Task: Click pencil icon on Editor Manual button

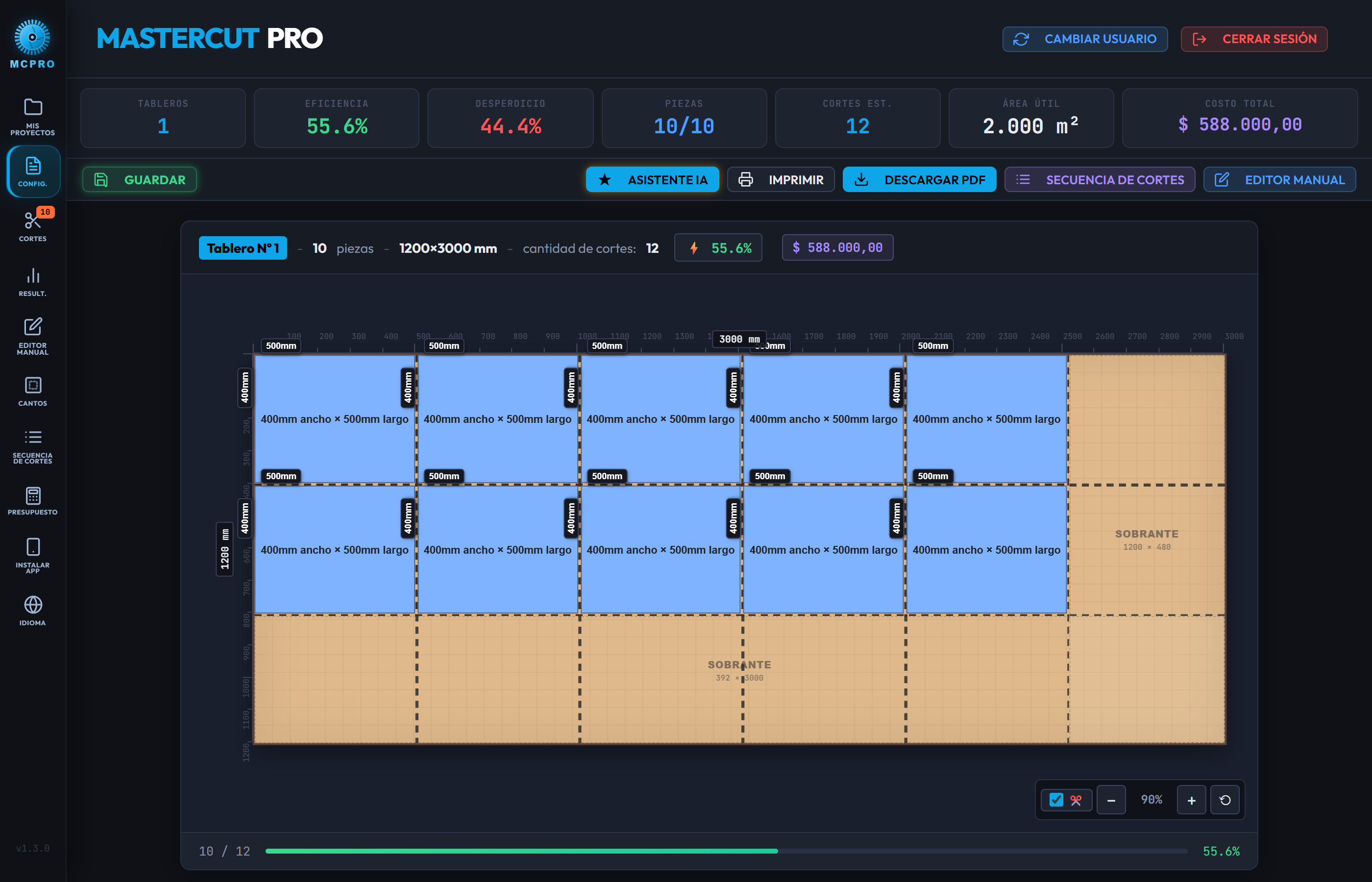Action: point(1222,180)
